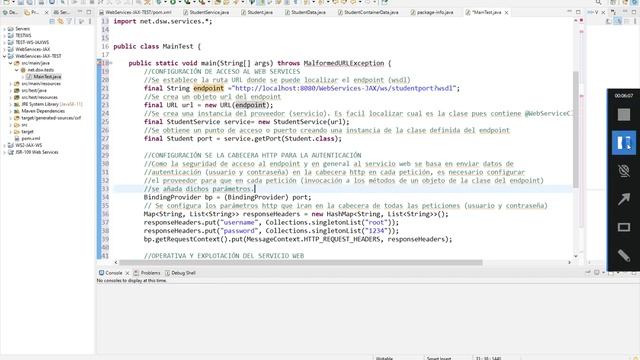
Task: Select the recorder pen tool
Action: (624, 256)
